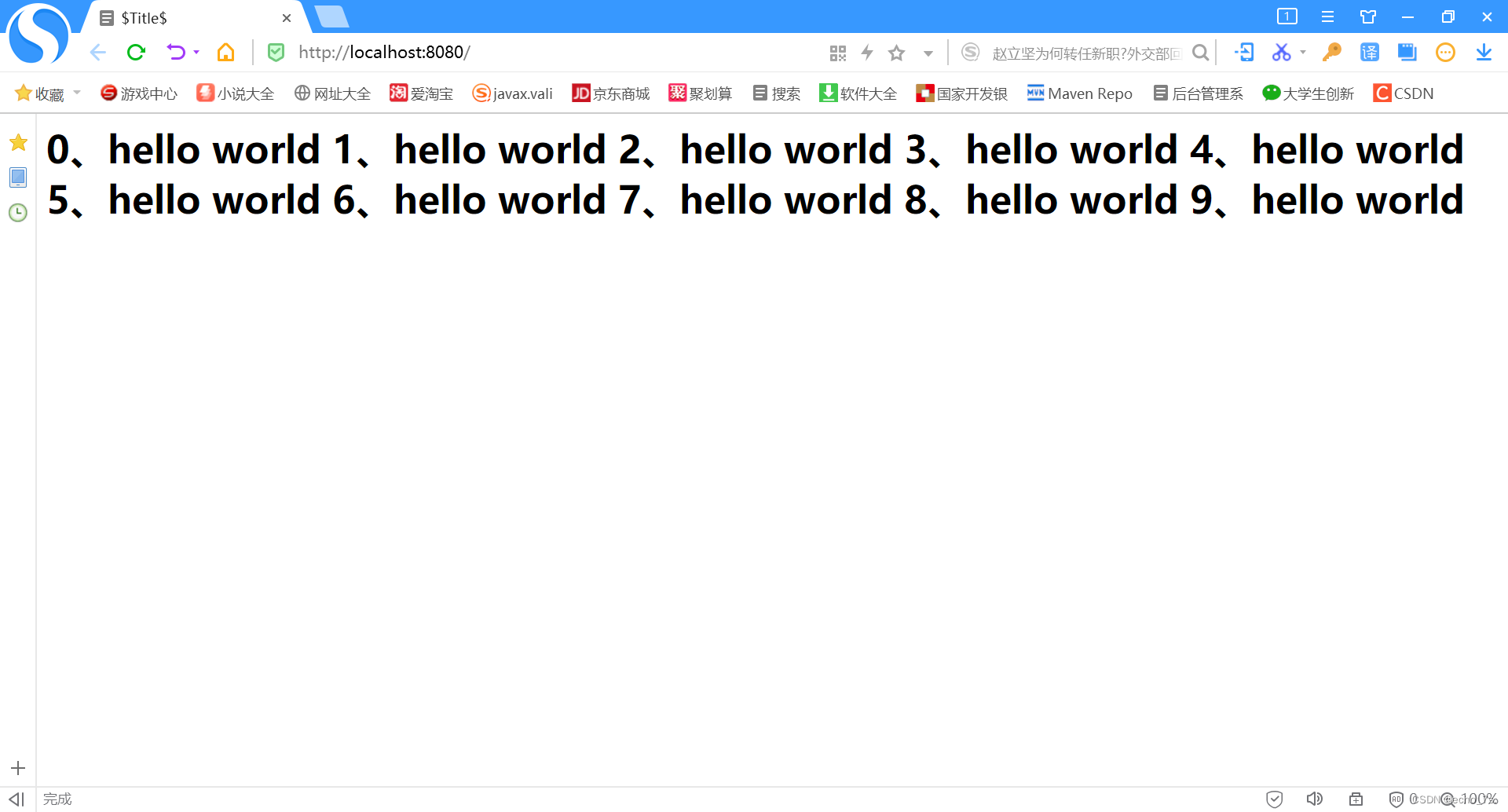
Task: Open 后台管理系 bookmark
Action: pyautogui.click(x=1199, y=93)
